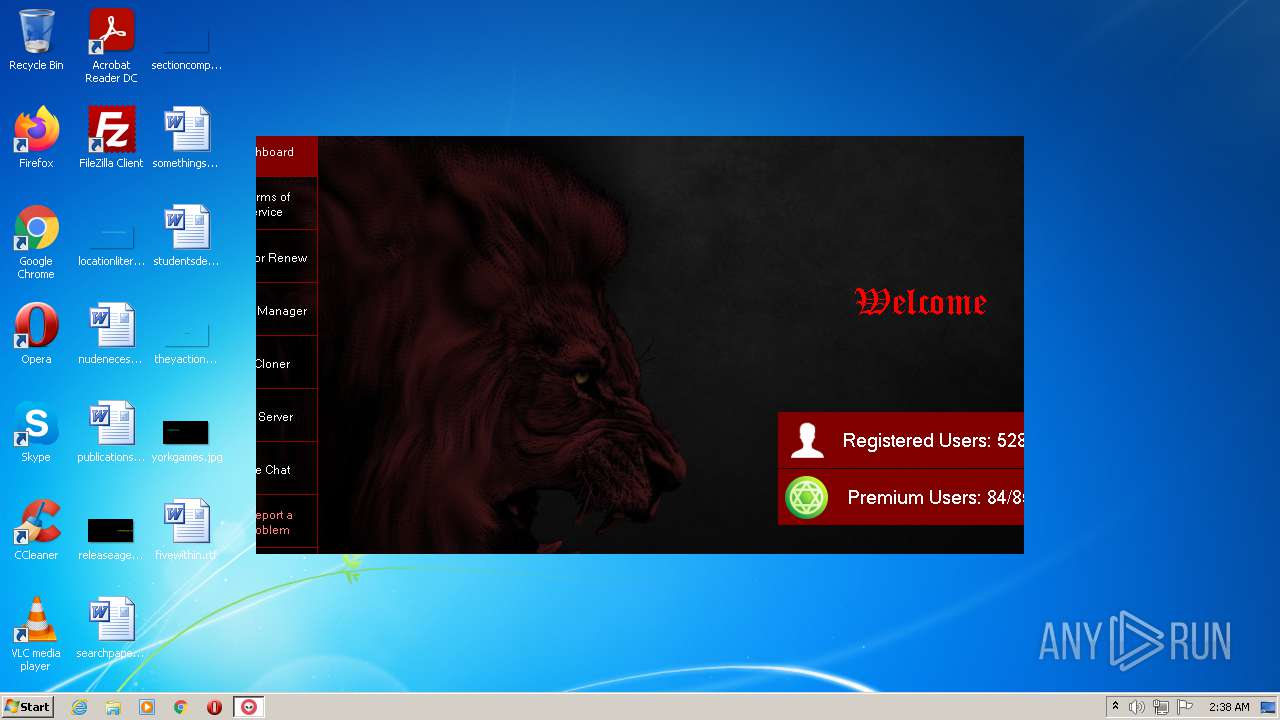Open the Cloner sidebar item
1280x720 pixels.
pyautogui.click(x=287, y=364)
